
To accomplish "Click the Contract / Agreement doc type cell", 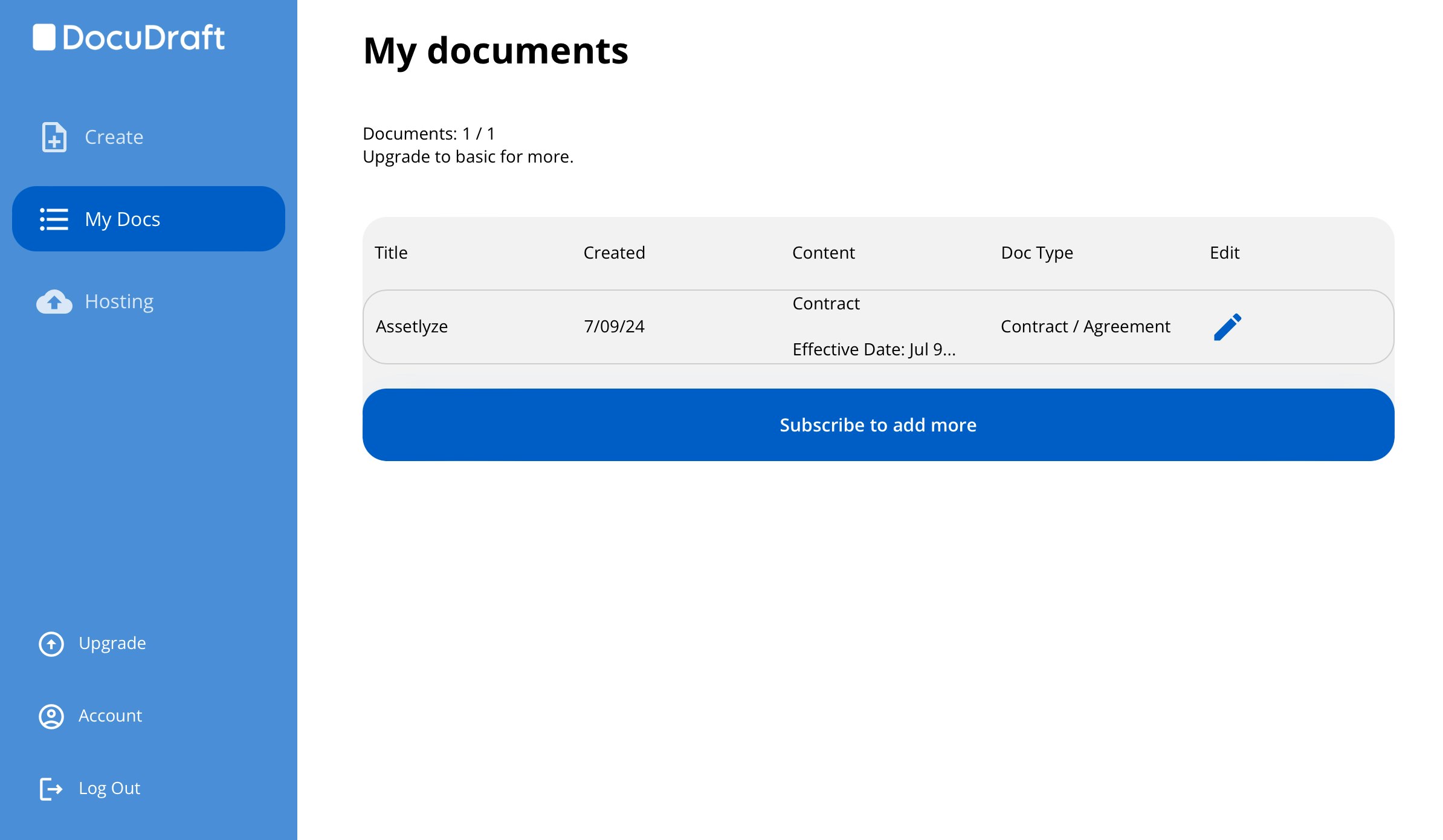I will (1085, 327).
